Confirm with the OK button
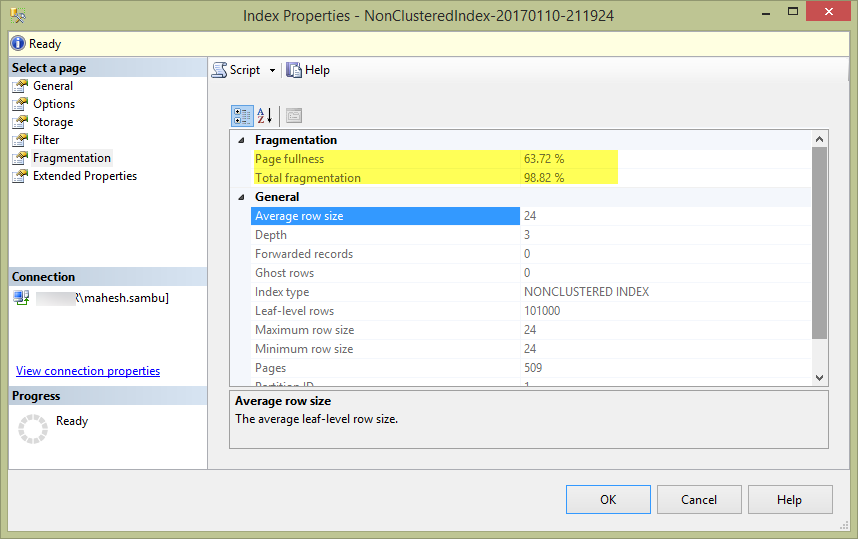The height and width of the screenshot is (539, 858). point(608,500)
